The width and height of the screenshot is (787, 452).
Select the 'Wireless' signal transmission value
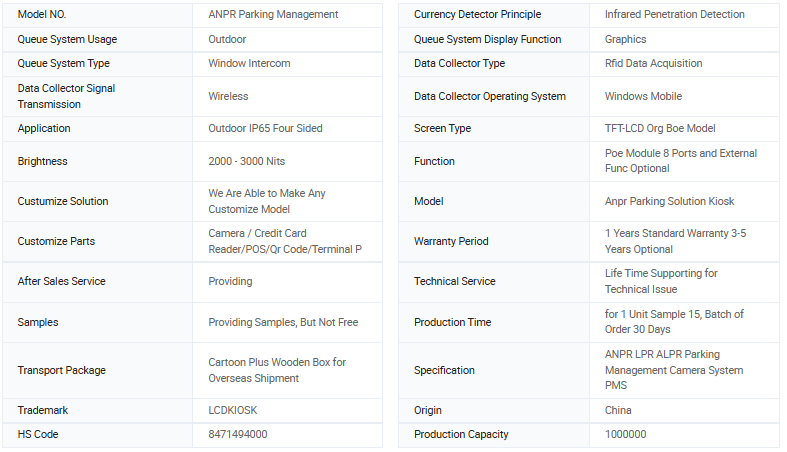tap(228, 96)
